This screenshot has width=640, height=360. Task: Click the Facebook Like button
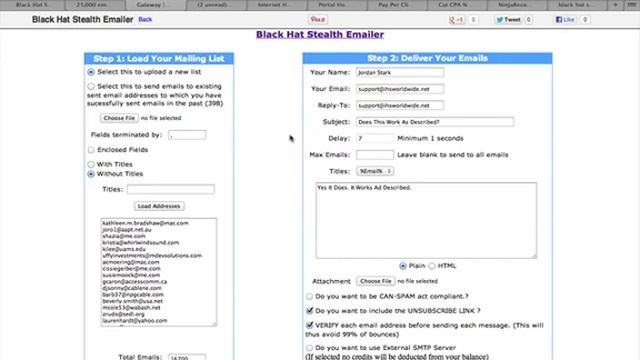coord(565,20)
